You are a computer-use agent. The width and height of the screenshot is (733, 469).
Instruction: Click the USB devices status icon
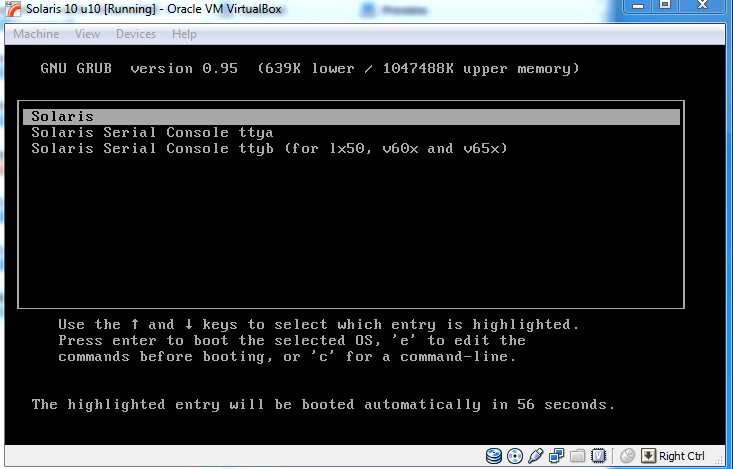pyautogui.click(x=536, y=455)
